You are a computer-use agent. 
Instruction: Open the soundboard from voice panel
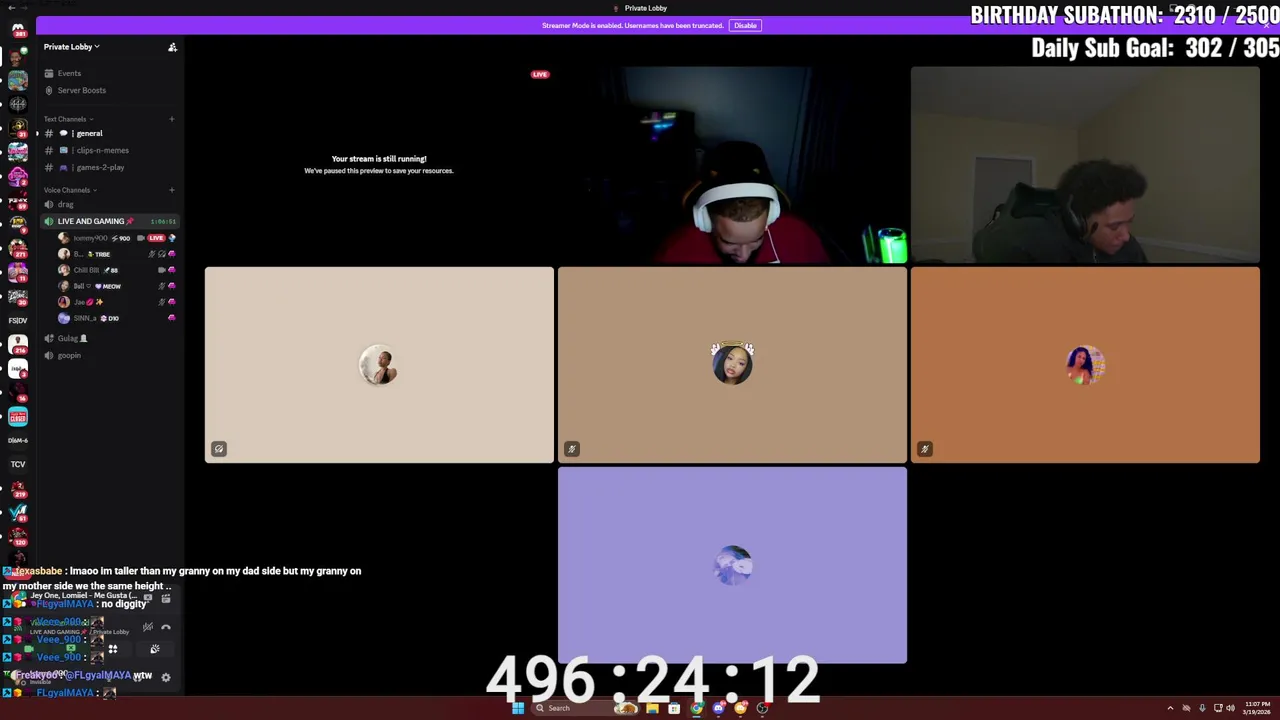point(155,649)
